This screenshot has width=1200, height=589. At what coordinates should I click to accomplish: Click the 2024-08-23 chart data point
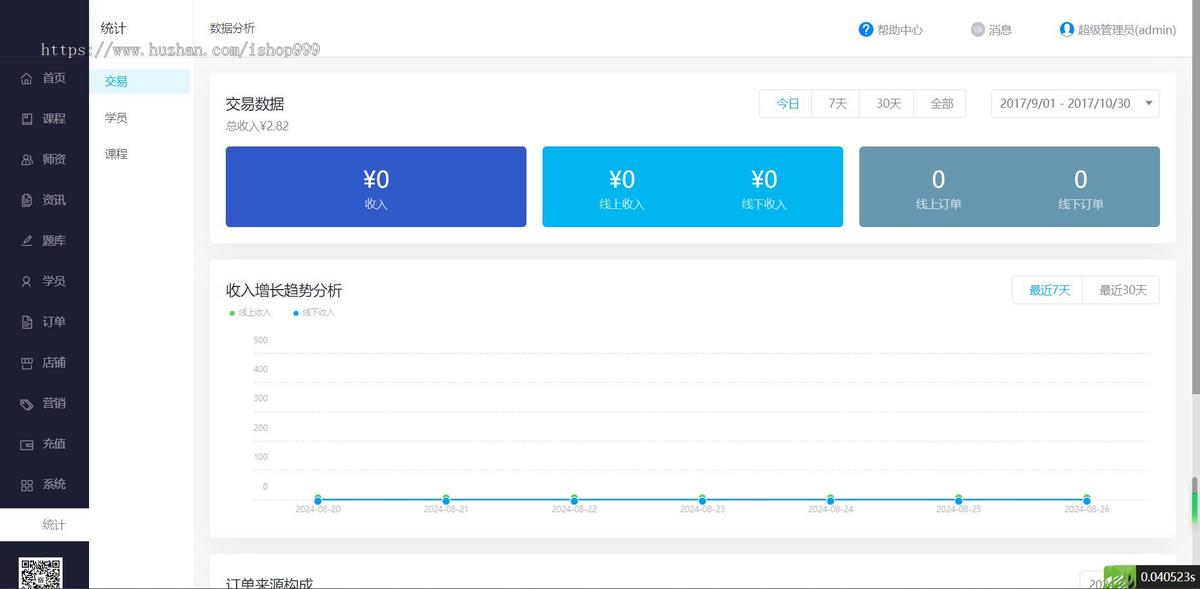(702, 499)
